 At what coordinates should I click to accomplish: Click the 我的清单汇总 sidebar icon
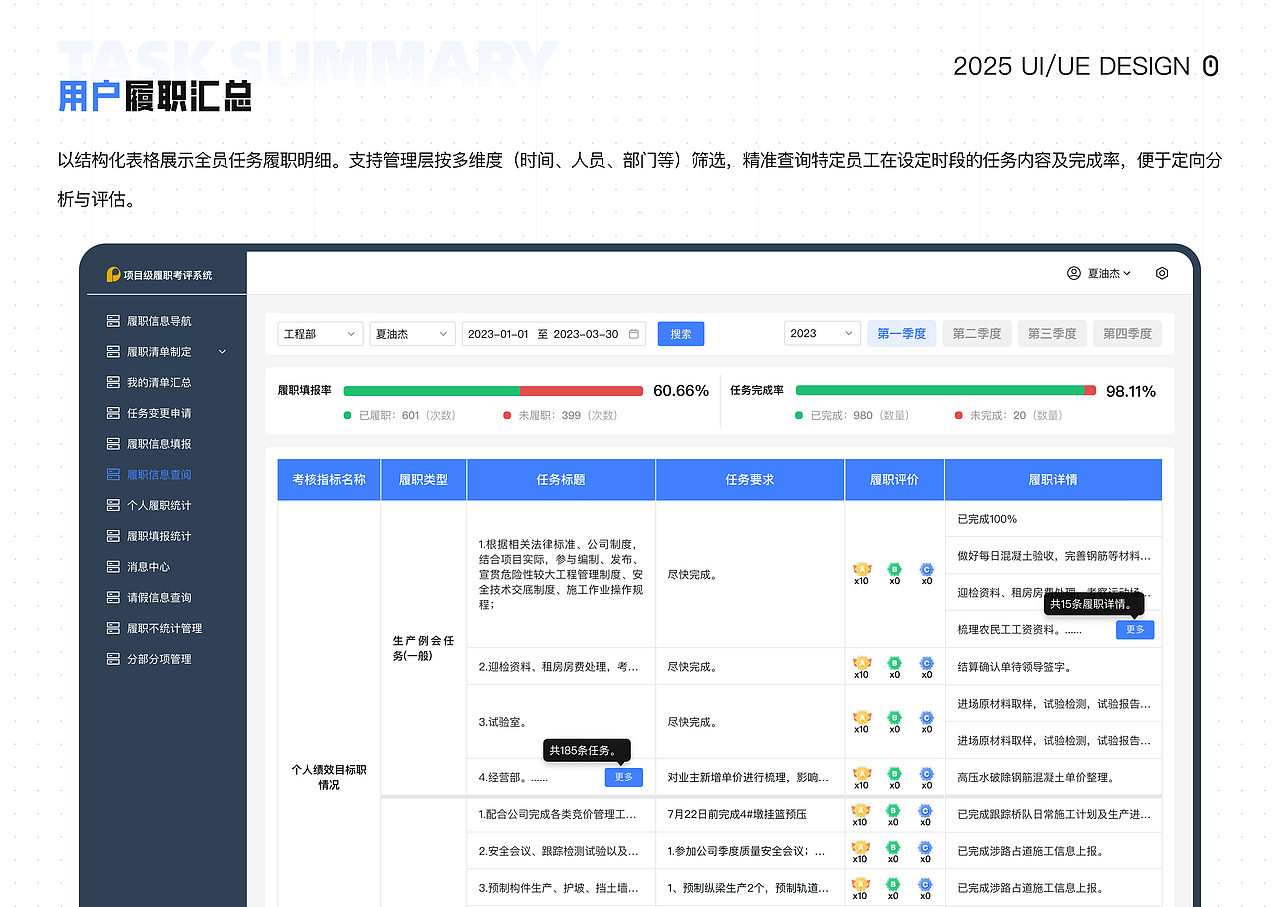point(113,382)
